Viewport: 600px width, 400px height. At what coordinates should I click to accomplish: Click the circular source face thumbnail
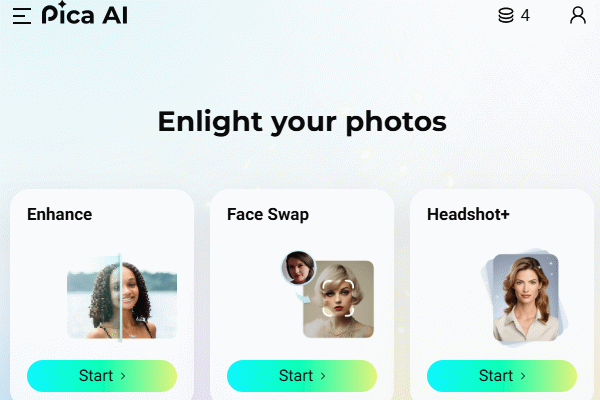tap(298, 268)
